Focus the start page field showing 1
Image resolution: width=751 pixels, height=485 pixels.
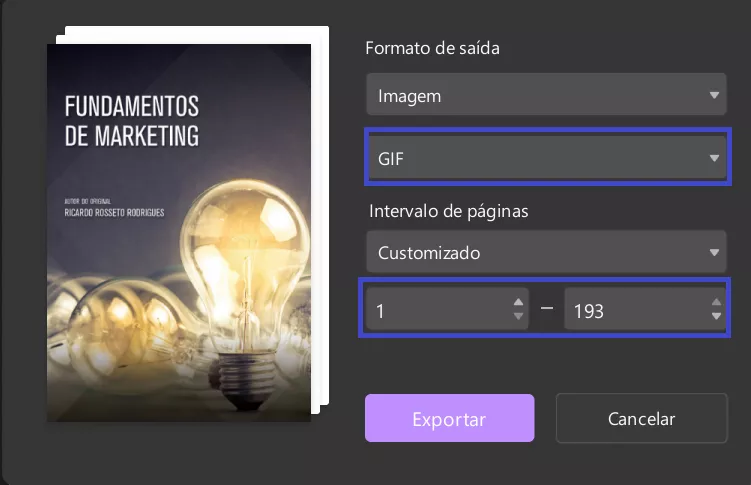pos(446,309)
